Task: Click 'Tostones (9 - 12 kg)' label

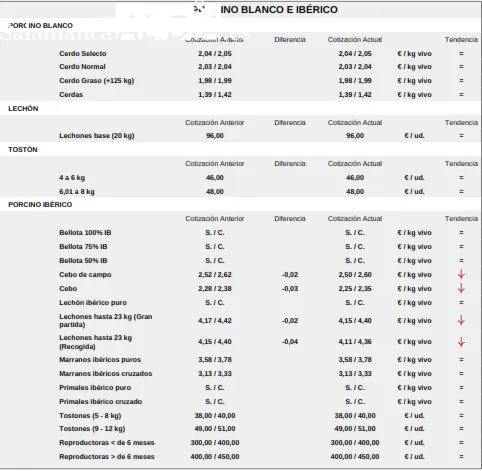Action: coord(92,429)
